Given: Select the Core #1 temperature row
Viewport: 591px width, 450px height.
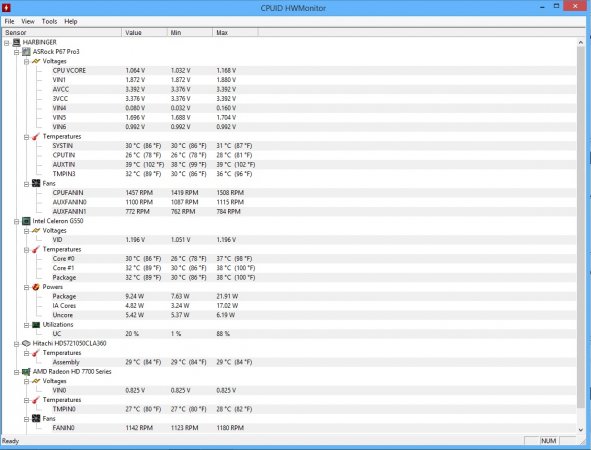Looking at the screenshot, I should (289, 268).
